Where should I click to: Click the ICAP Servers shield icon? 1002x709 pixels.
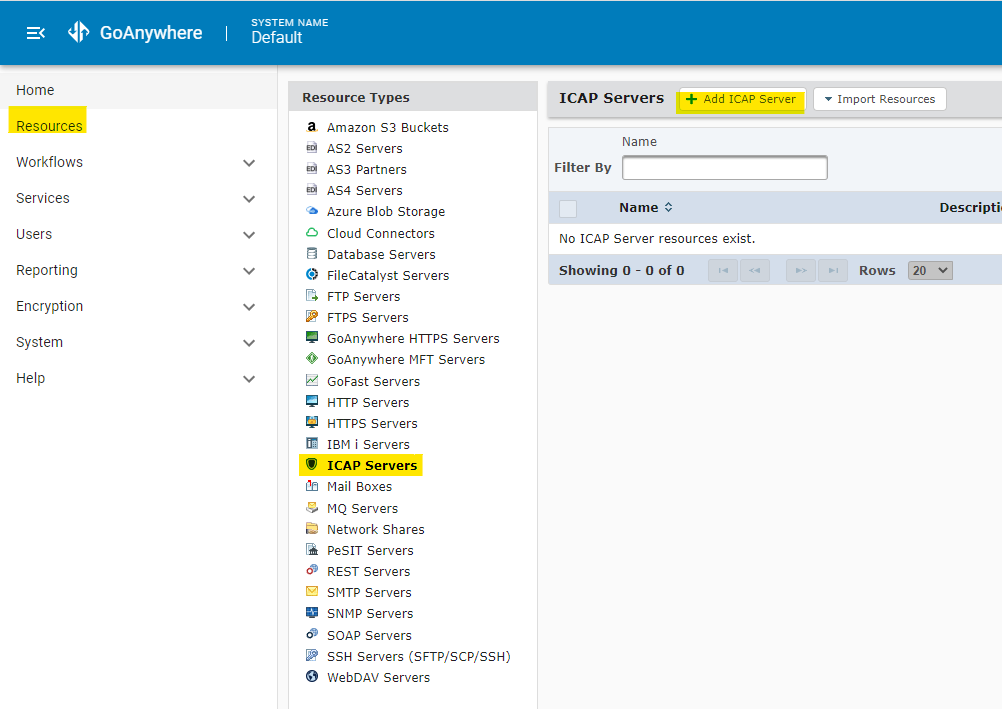pyautogui.click(x=312, y=464)
